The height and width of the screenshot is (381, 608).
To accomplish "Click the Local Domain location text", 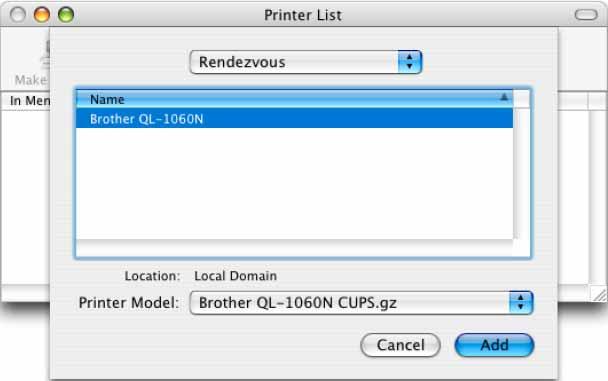I will click(x=235, y=276).
